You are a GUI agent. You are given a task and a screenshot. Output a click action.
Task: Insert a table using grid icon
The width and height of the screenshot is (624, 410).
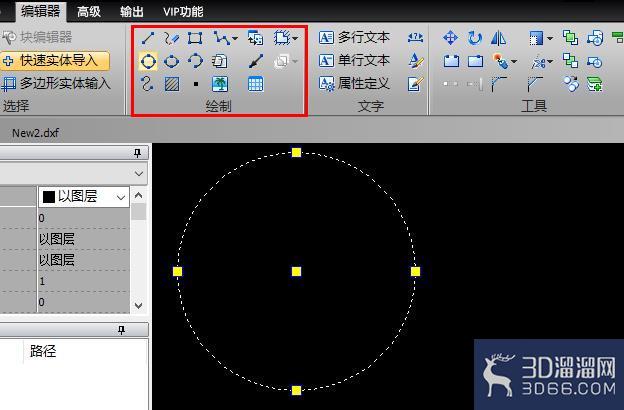click(255, 84)
